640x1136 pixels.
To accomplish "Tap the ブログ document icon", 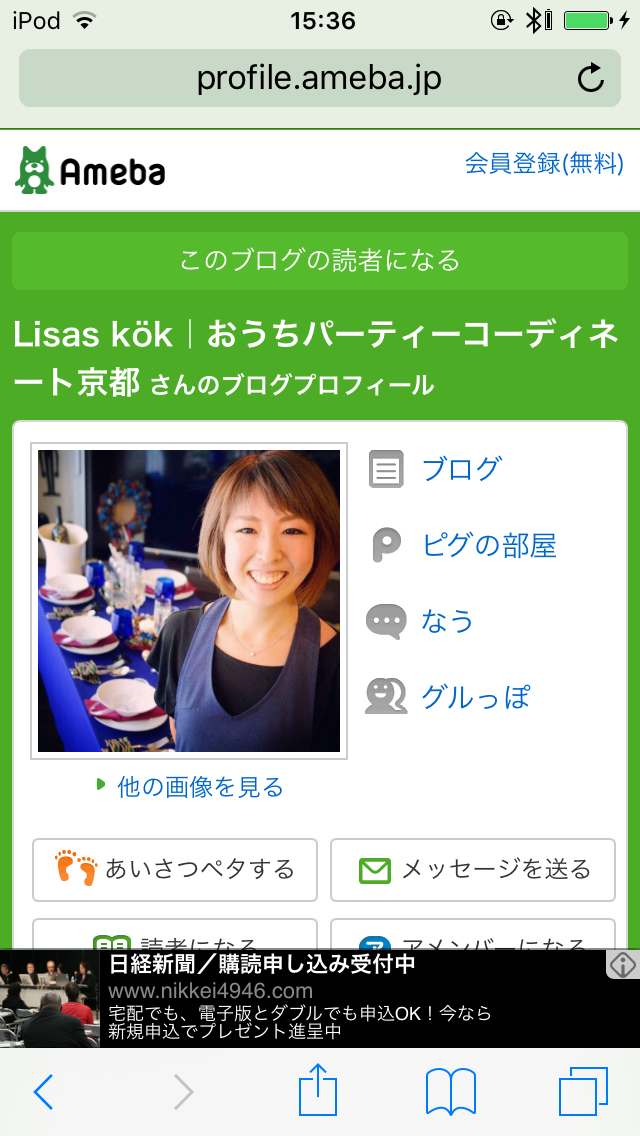I will 386,469.
